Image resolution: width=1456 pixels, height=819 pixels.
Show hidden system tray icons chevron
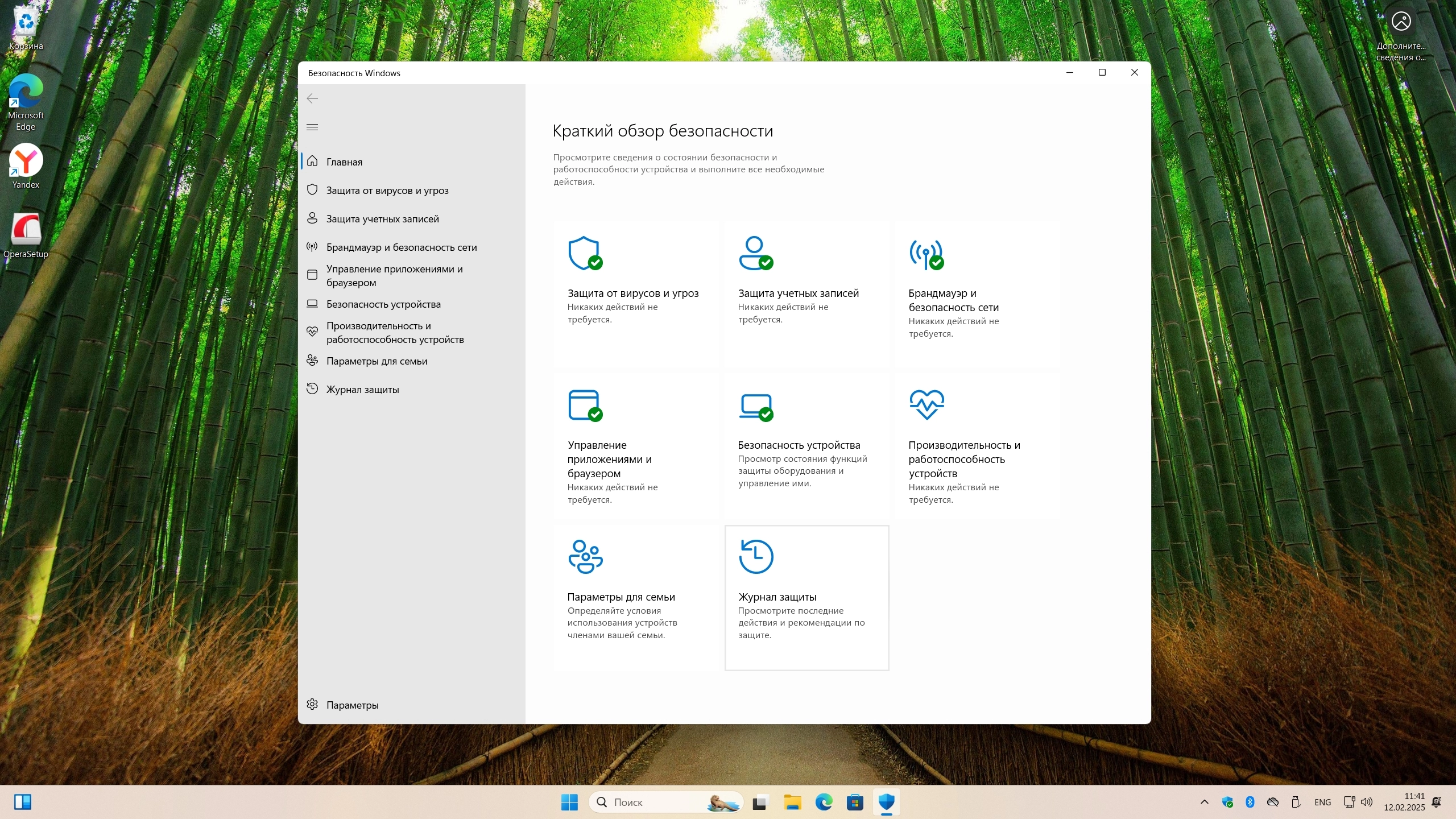point(1204,802)
